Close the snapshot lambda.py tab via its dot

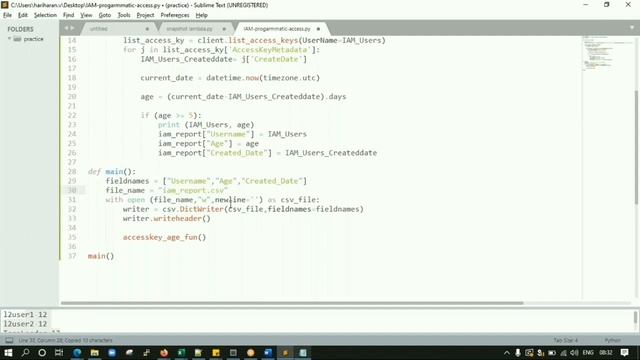(x=224, y=29)
